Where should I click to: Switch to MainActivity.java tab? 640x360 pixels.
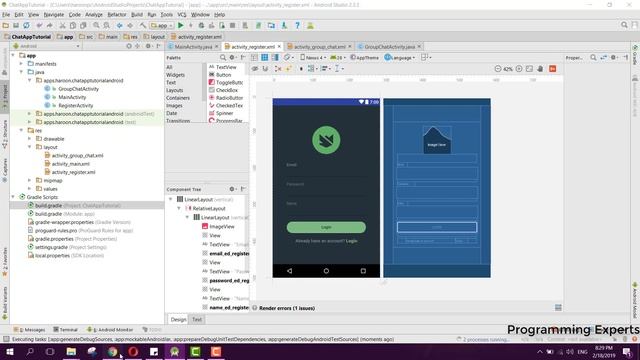(192, 47)
